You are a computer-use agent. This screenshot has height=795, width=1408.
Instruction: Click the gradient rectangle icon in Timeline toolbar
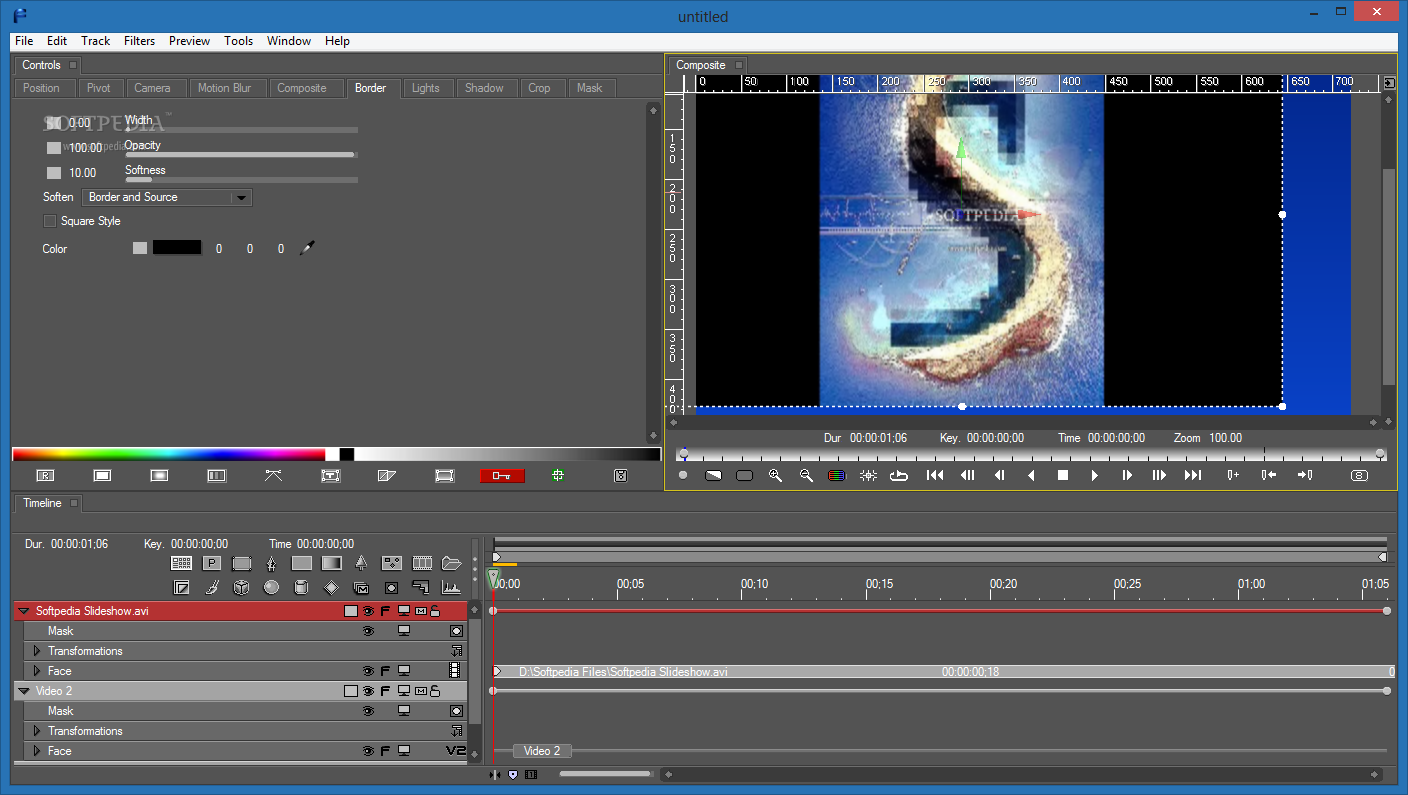(x=332, y=563)
